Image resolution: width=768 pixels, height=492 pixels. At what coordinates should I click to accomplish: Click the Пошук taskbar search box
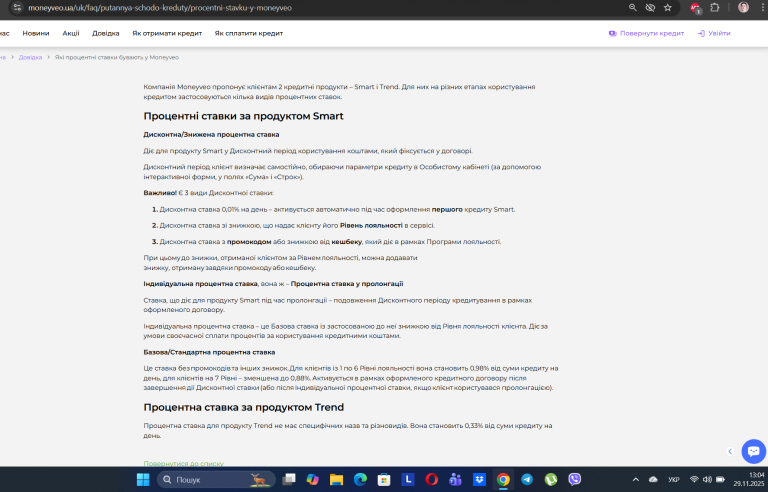tap(216, 479)
